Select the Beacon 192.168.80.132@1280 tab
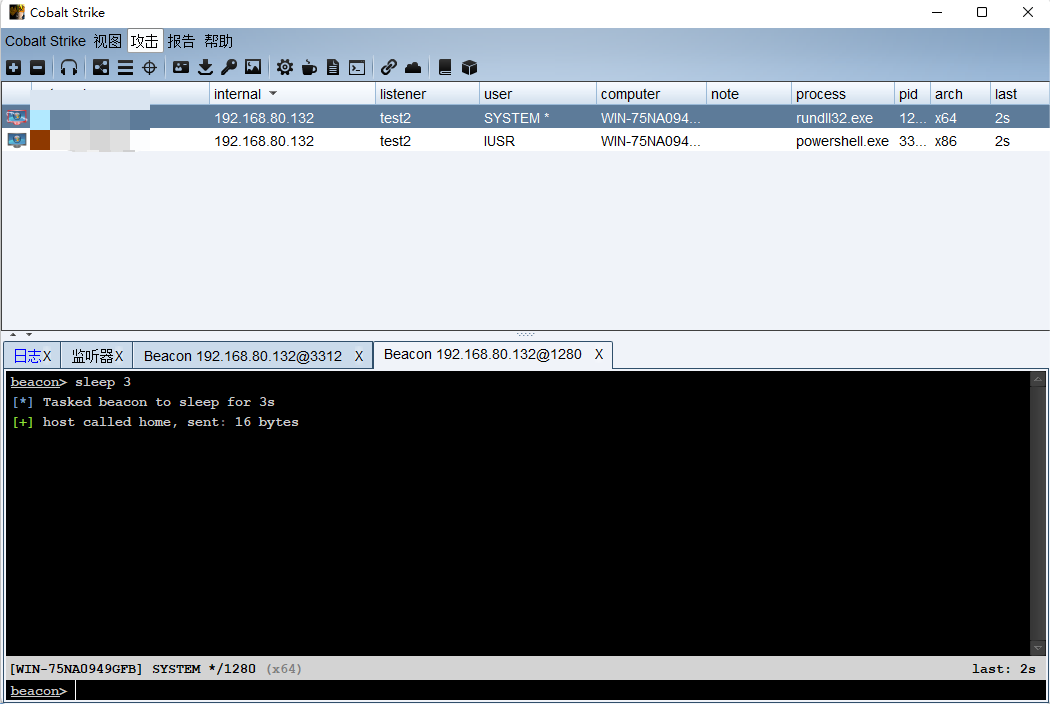The height and width of the screenshot is (704, 1050). coord(483,354)
